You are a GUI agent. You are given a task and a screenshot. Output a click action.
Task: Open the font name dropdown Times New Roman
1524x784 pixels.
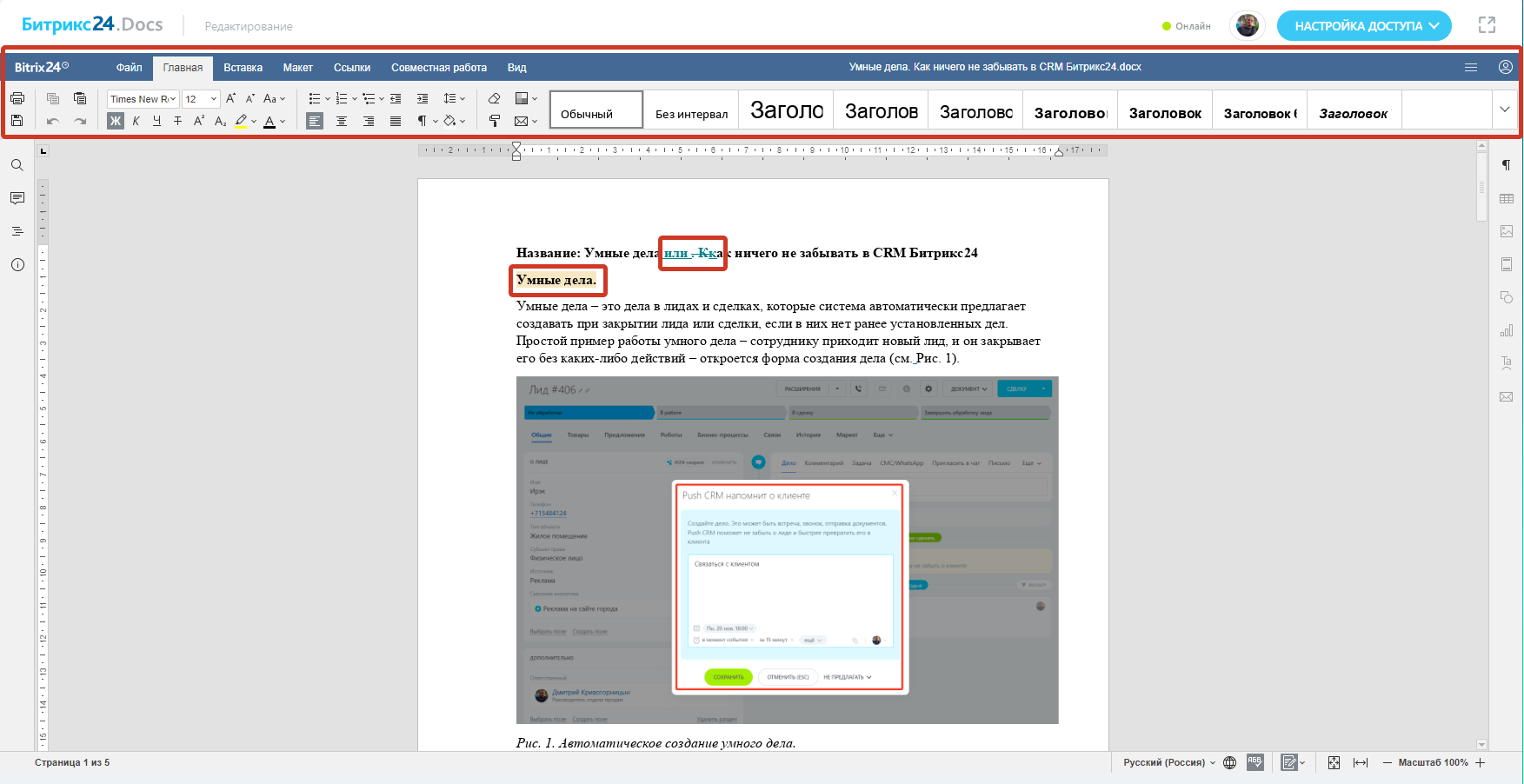point(143,98)
